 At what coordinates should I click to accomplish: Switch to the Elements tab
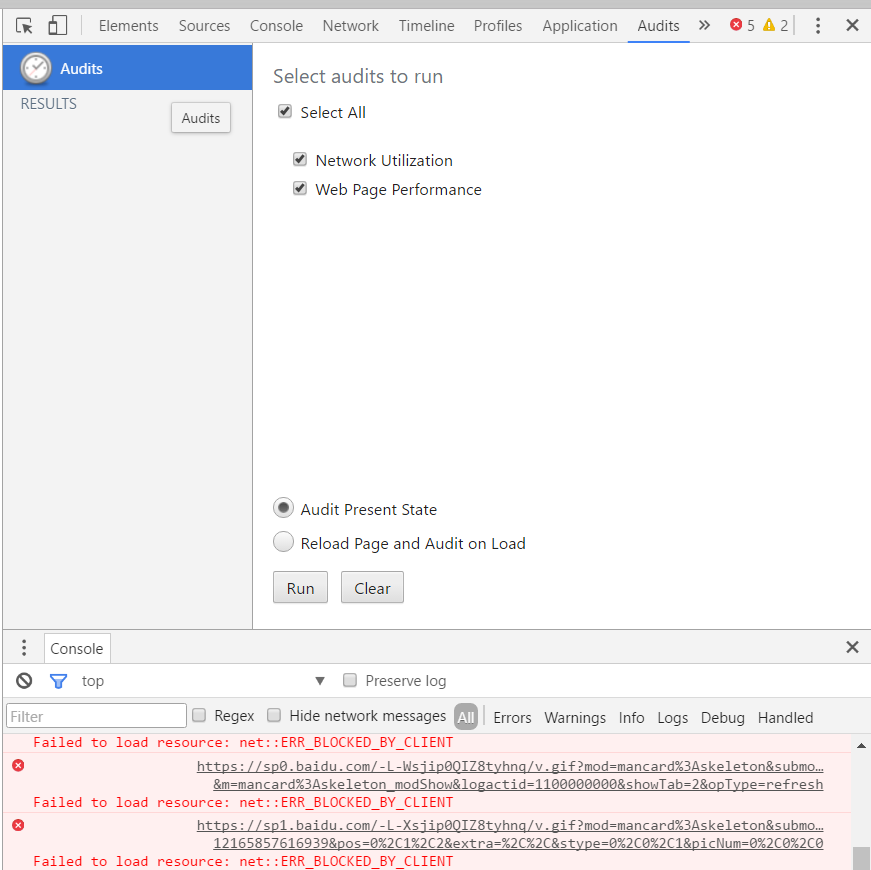coord(128,26)
